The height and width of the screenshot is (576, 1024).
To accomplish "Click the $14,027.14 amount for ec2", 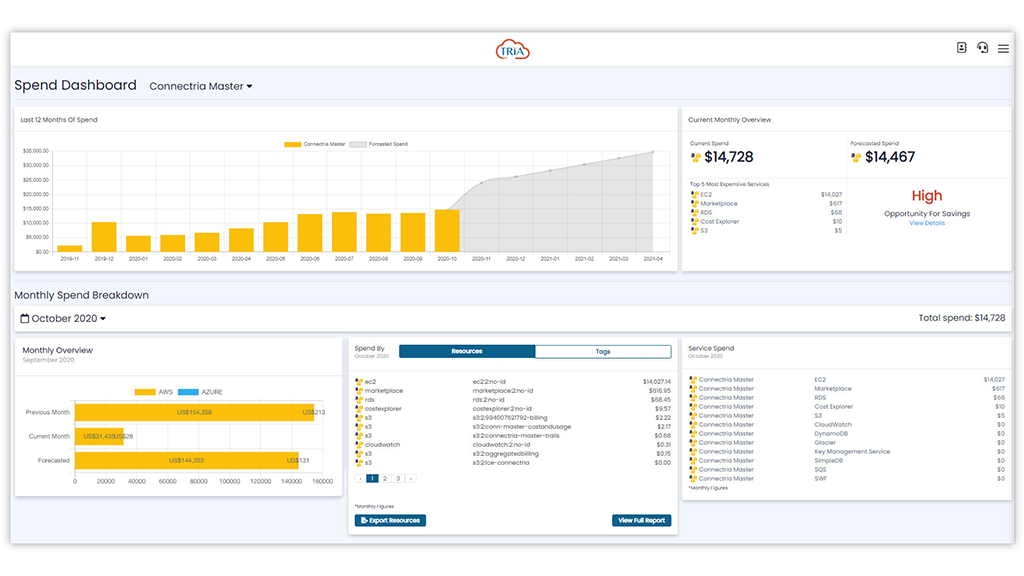I will pyautogui.click(x=656, y=382).
